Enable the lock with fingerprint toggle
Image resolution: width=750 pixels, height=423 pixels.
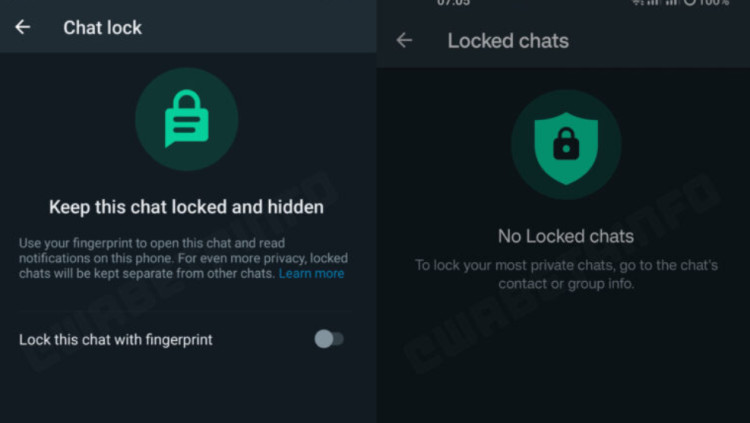pos(329,339)
